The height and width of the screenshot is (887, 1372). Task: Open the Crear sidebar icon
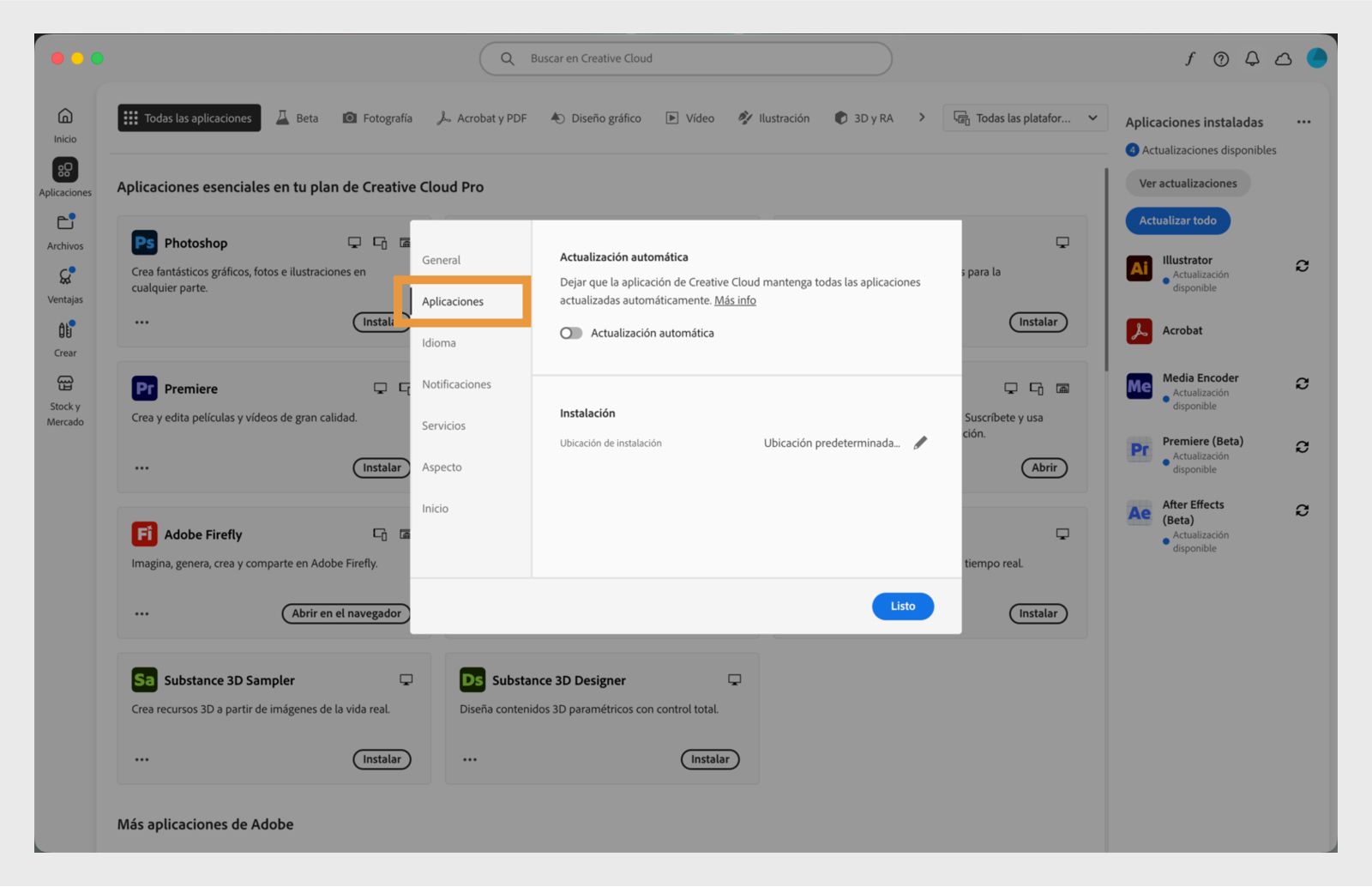click(65, 330)
